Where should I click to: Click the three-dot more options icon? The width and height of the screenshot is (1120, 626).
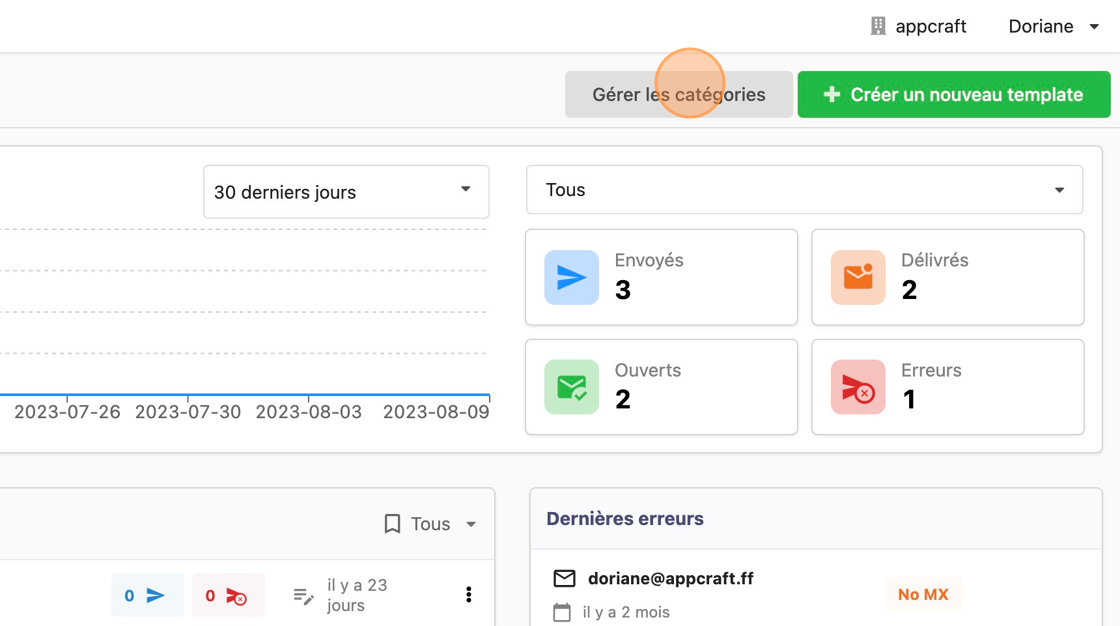coord(468,595)
